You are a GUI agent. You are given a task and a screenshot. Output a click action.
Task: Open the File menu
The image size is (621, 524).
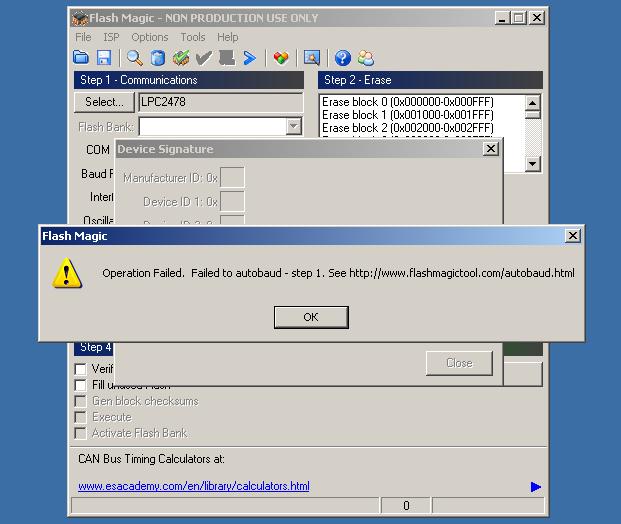[x=83, y=37]
